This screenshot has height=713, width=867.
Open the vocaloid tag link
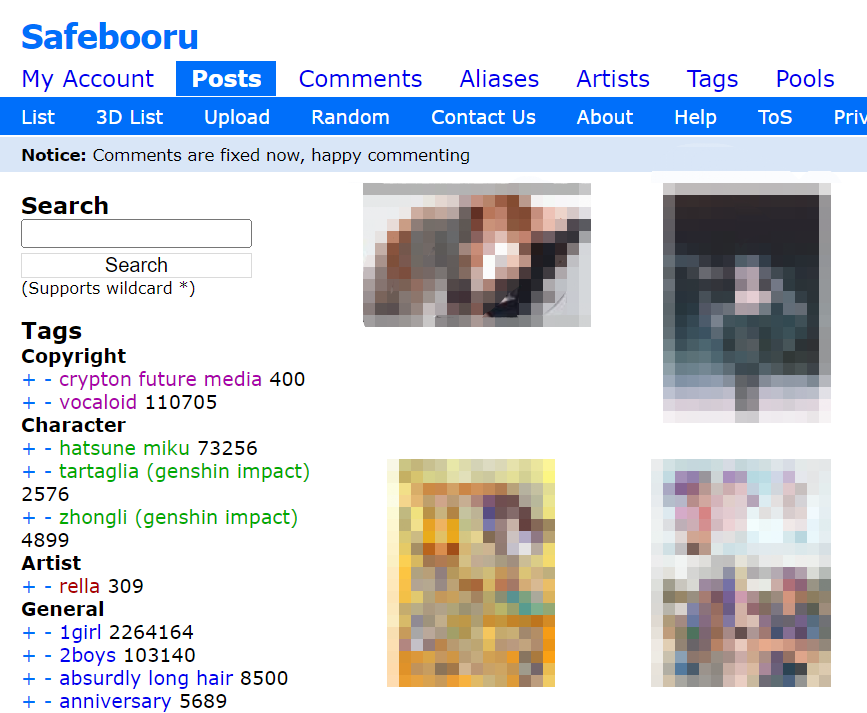(98, 402)
